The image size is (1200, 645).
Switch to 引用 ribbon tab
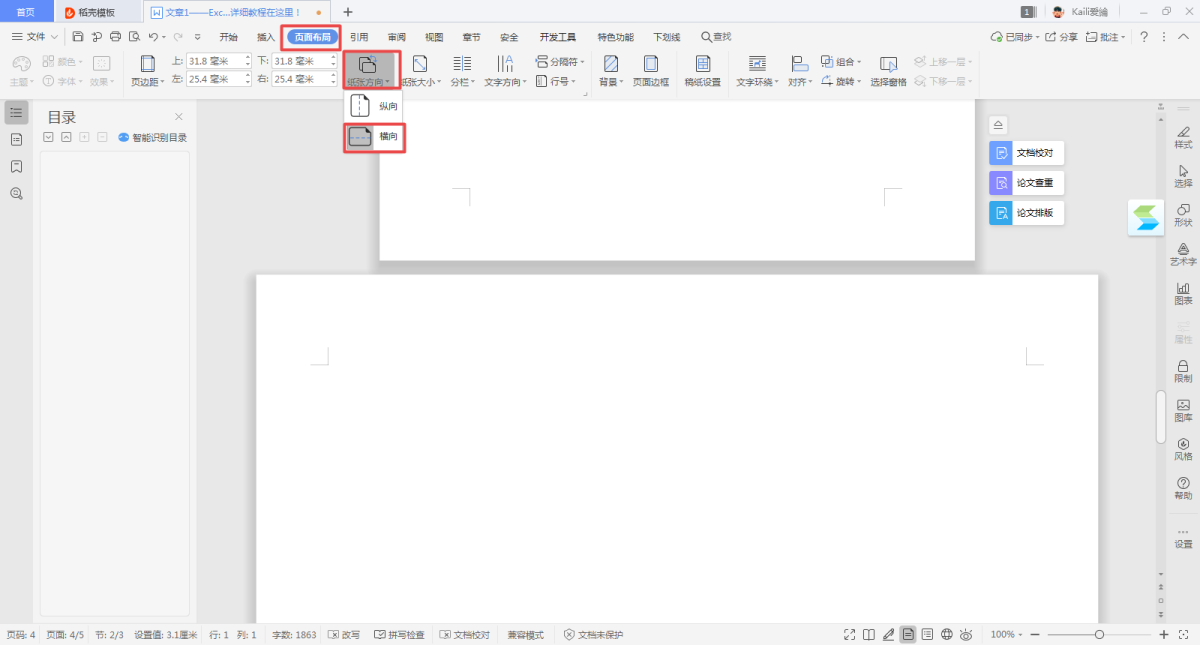click(359, 37)
